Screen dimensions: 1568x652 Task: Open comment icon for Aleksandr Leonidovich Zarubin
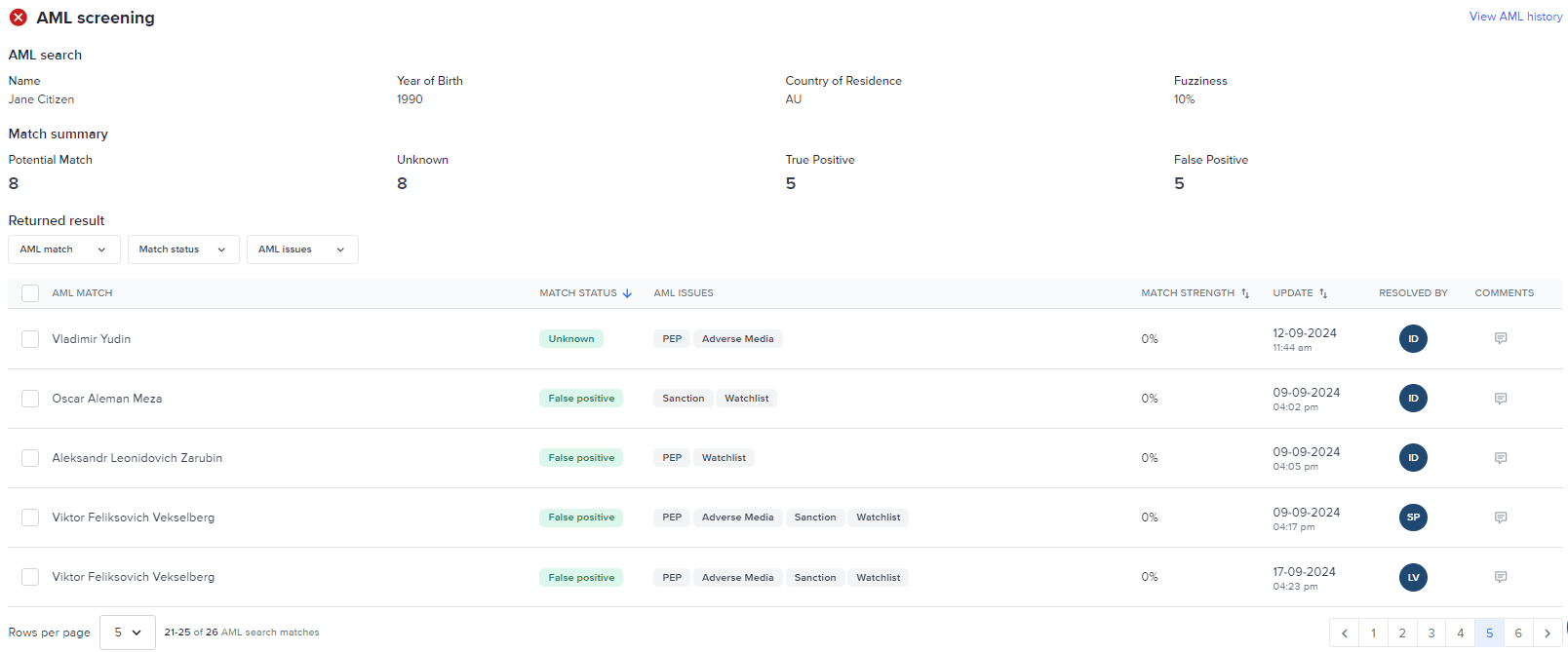tap(1500, 458)
